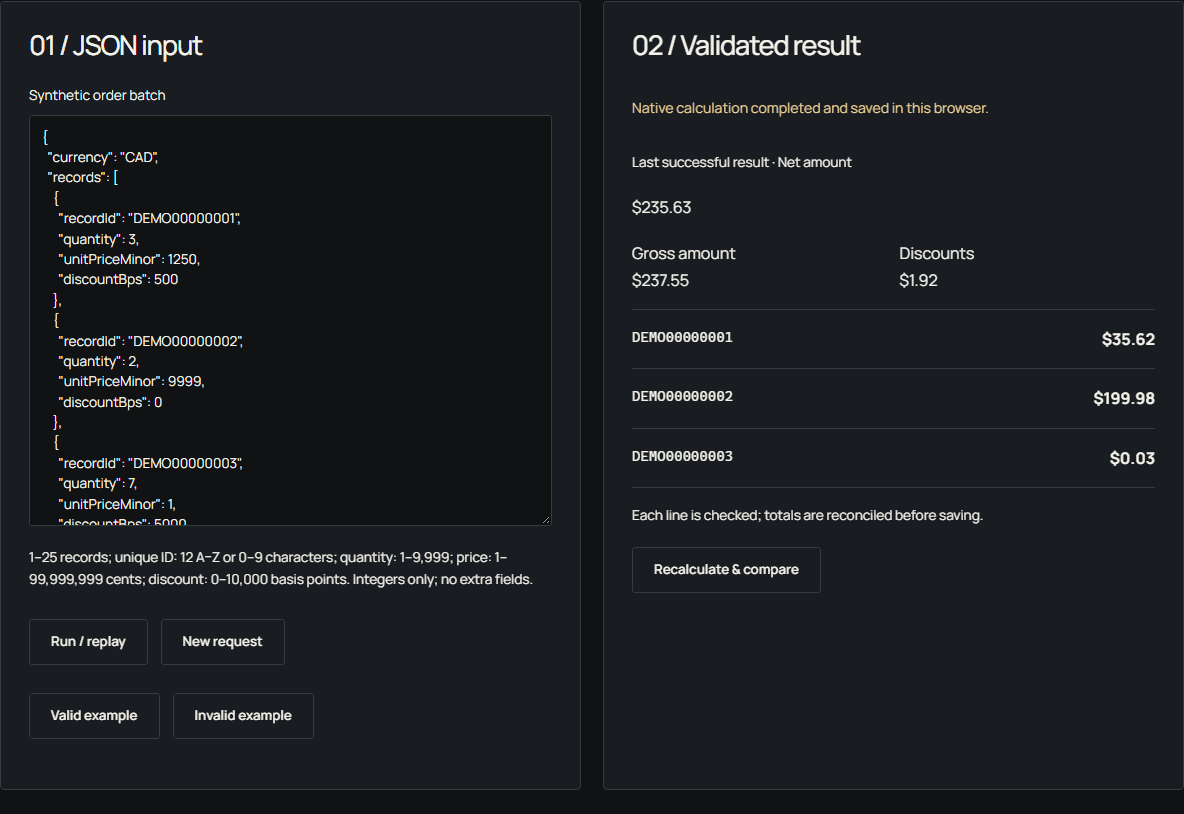Click the Last successful result · Net amount label
Viewport: 1184px width, 814px height.
point(742,162)
